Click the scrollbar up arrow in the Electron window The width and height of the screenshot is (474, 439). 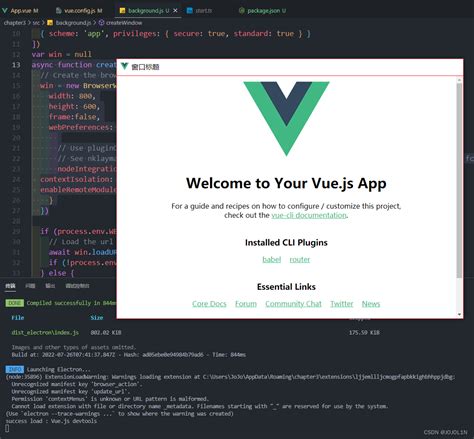(x=459, y=80)
